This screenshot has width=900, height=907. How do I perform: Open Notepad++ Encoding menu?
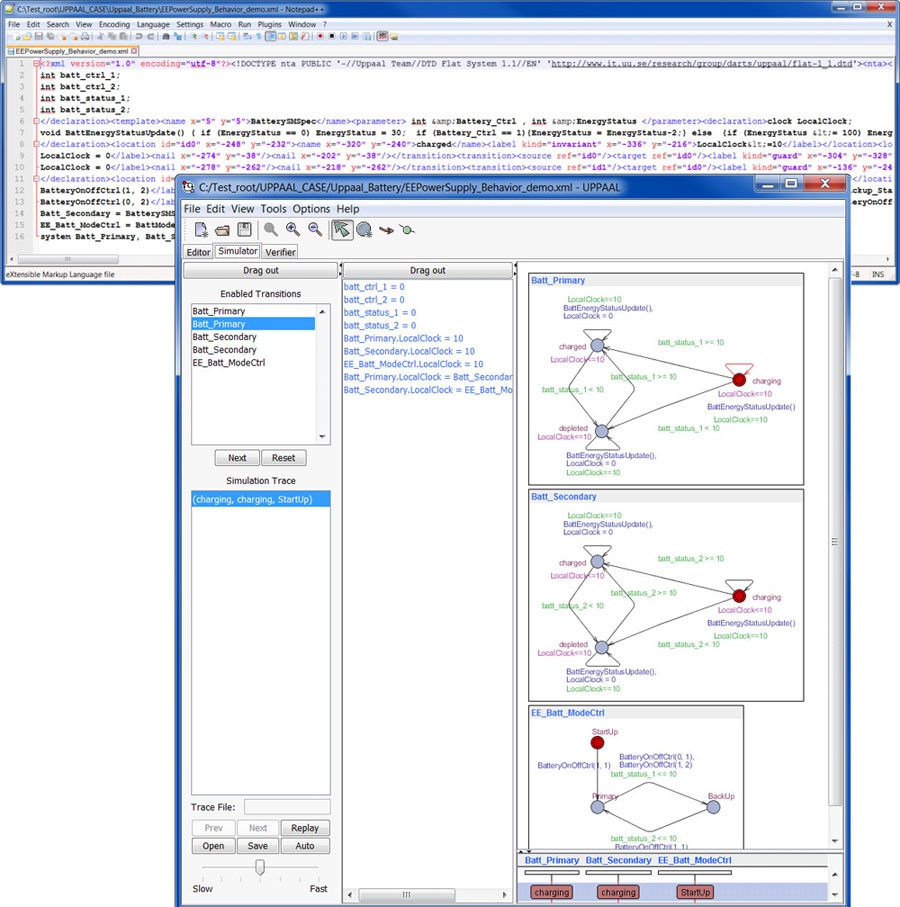(x=114, y=24)
